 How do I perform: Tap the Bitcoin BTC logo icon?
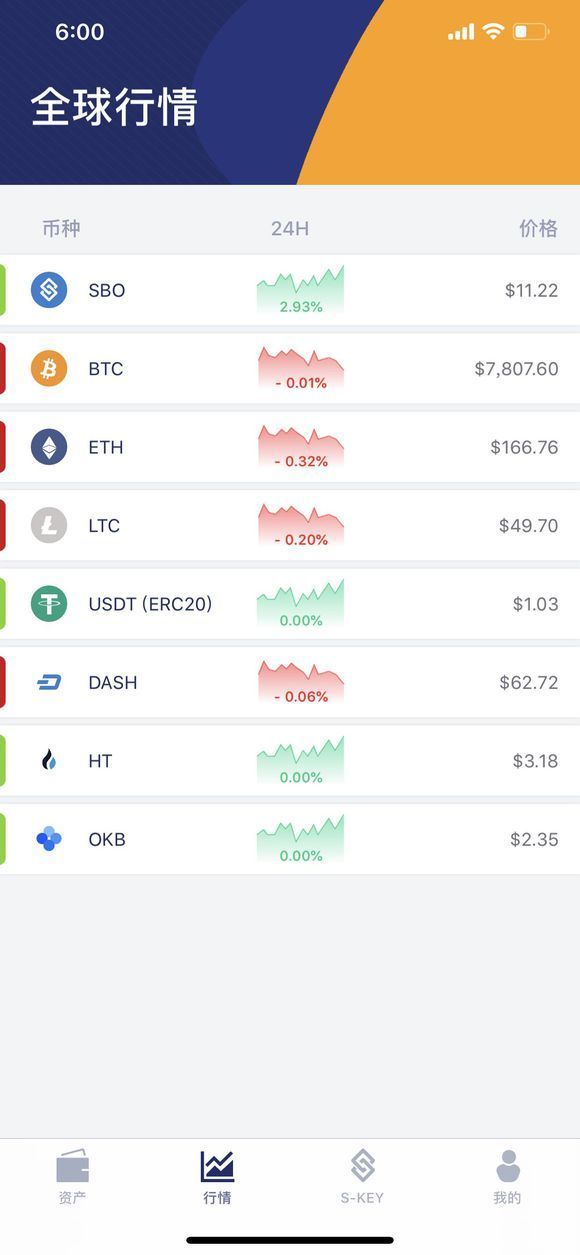(x=49, y=368)
